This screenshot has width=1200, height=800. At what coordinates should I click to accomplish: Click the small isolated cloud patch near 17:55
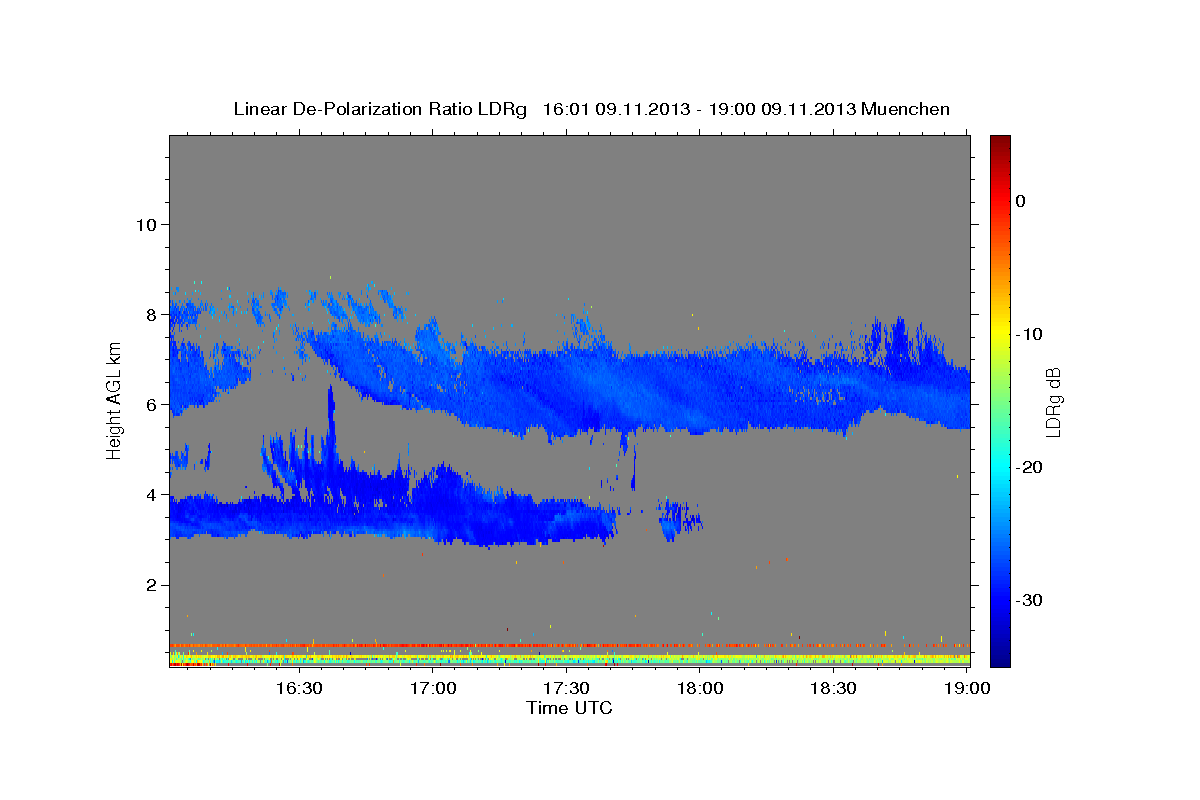[x=681, y=519]
